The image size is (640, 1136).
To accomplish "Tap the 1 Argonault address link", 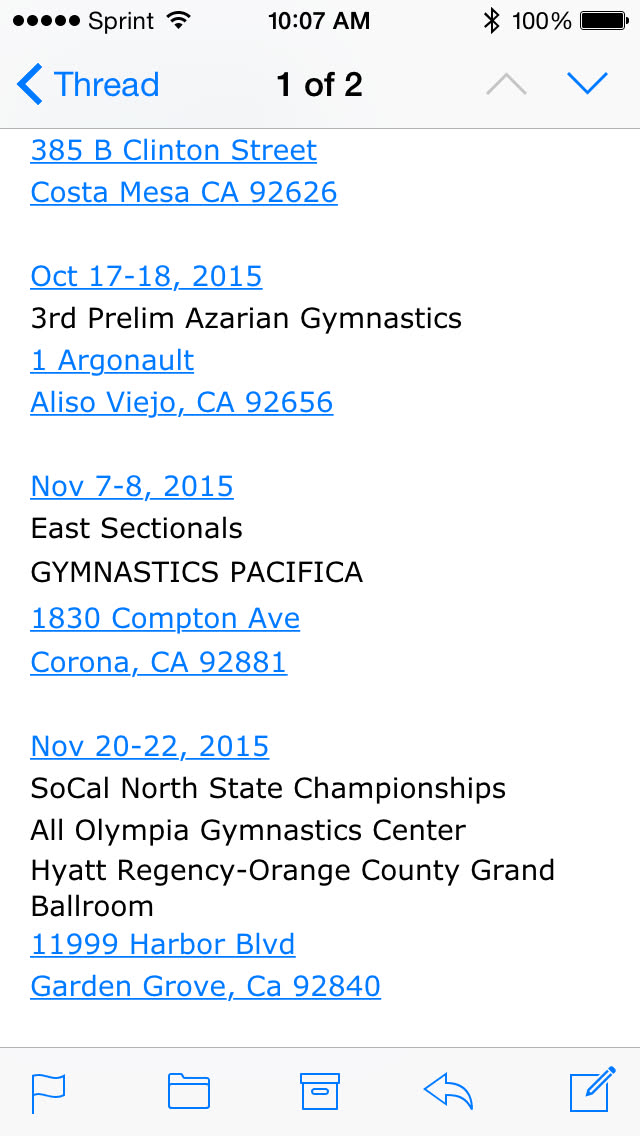I will pos(112,360).
